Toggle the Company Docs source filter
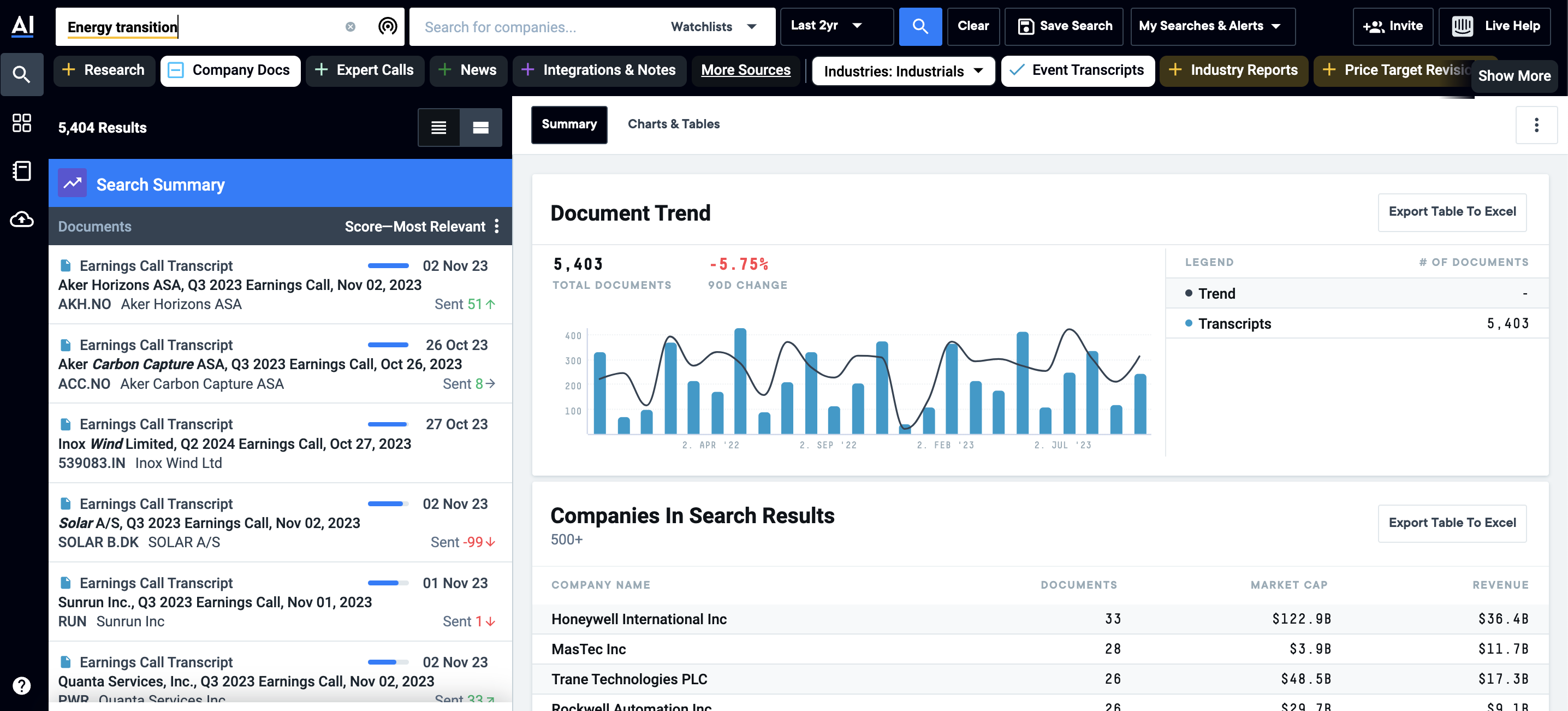 [231, 70]
